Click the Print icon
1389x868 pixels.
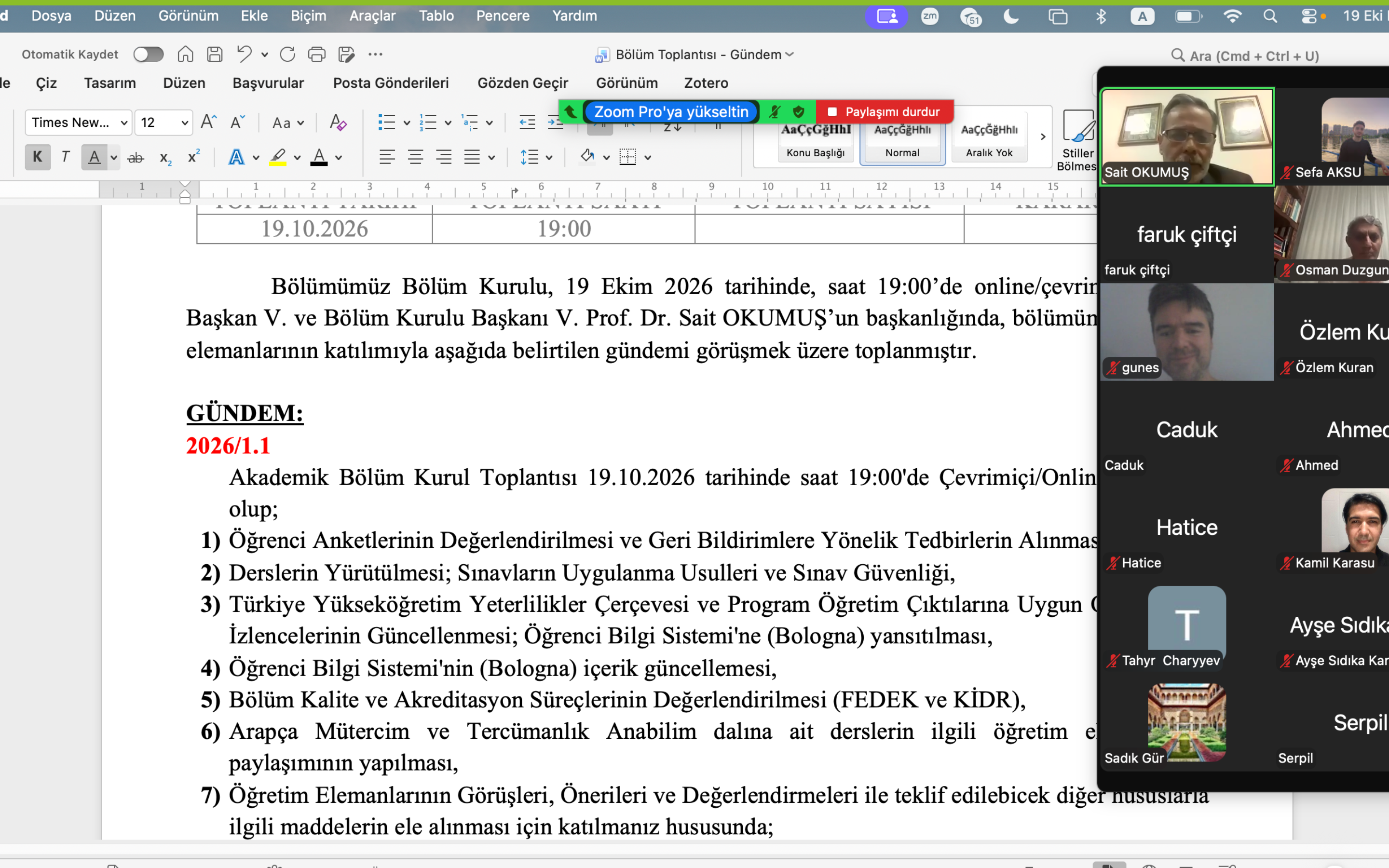click(317, 54)
